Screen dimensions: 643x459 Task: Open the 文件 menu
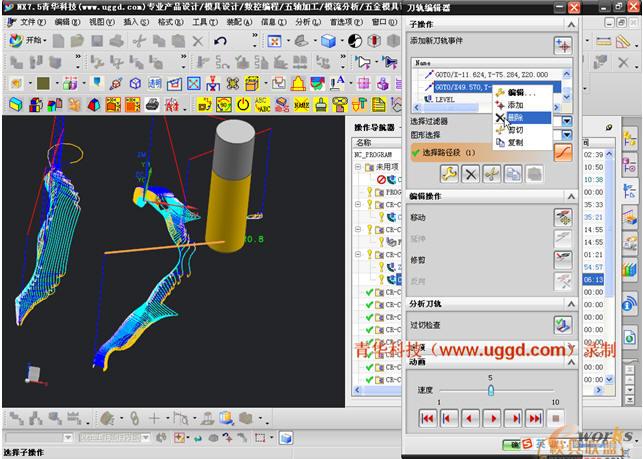(x=31, y=21)
